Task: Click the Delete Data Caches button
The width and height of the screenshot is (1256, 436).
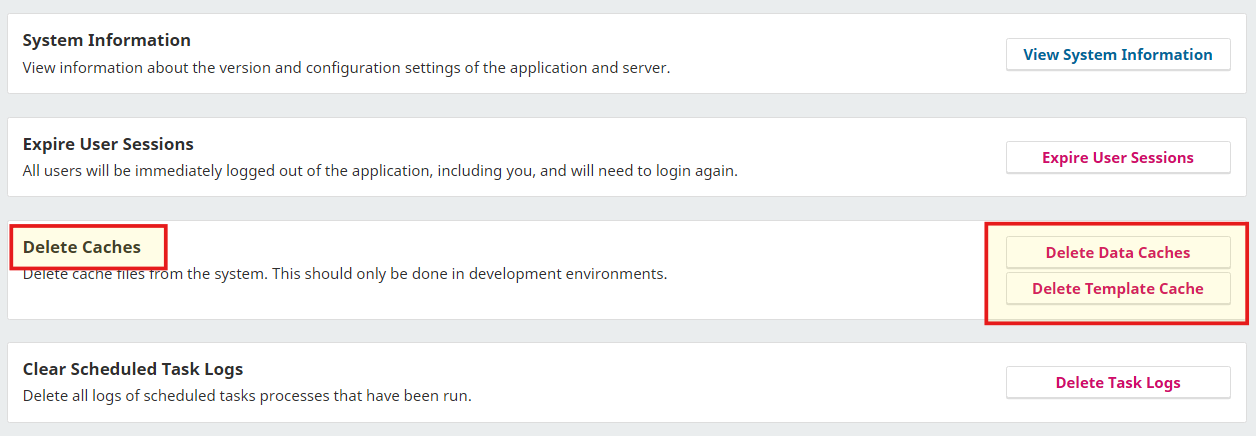Action: coord(1117,253)
